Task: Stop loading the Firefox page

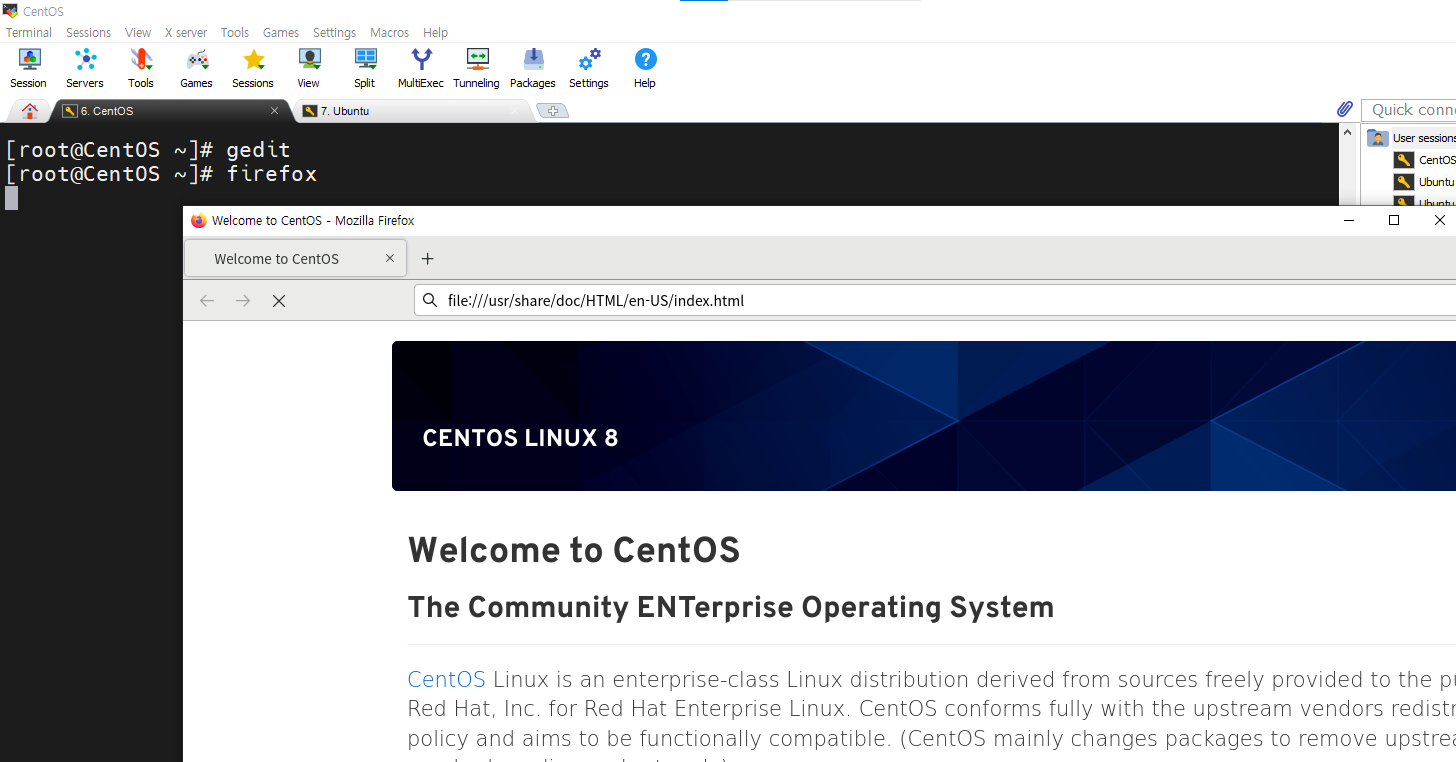Action: click(x=279, y=300)
